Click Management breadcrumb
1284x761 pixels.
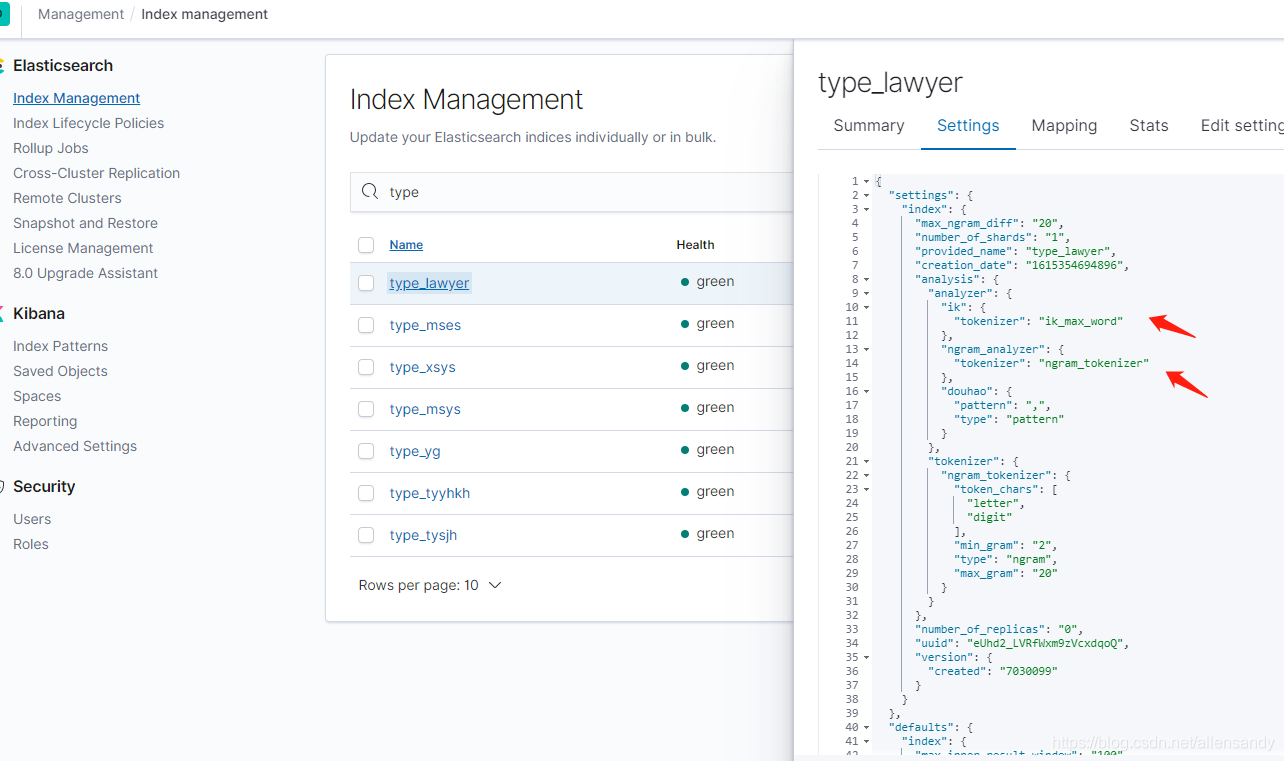(81, 14)
